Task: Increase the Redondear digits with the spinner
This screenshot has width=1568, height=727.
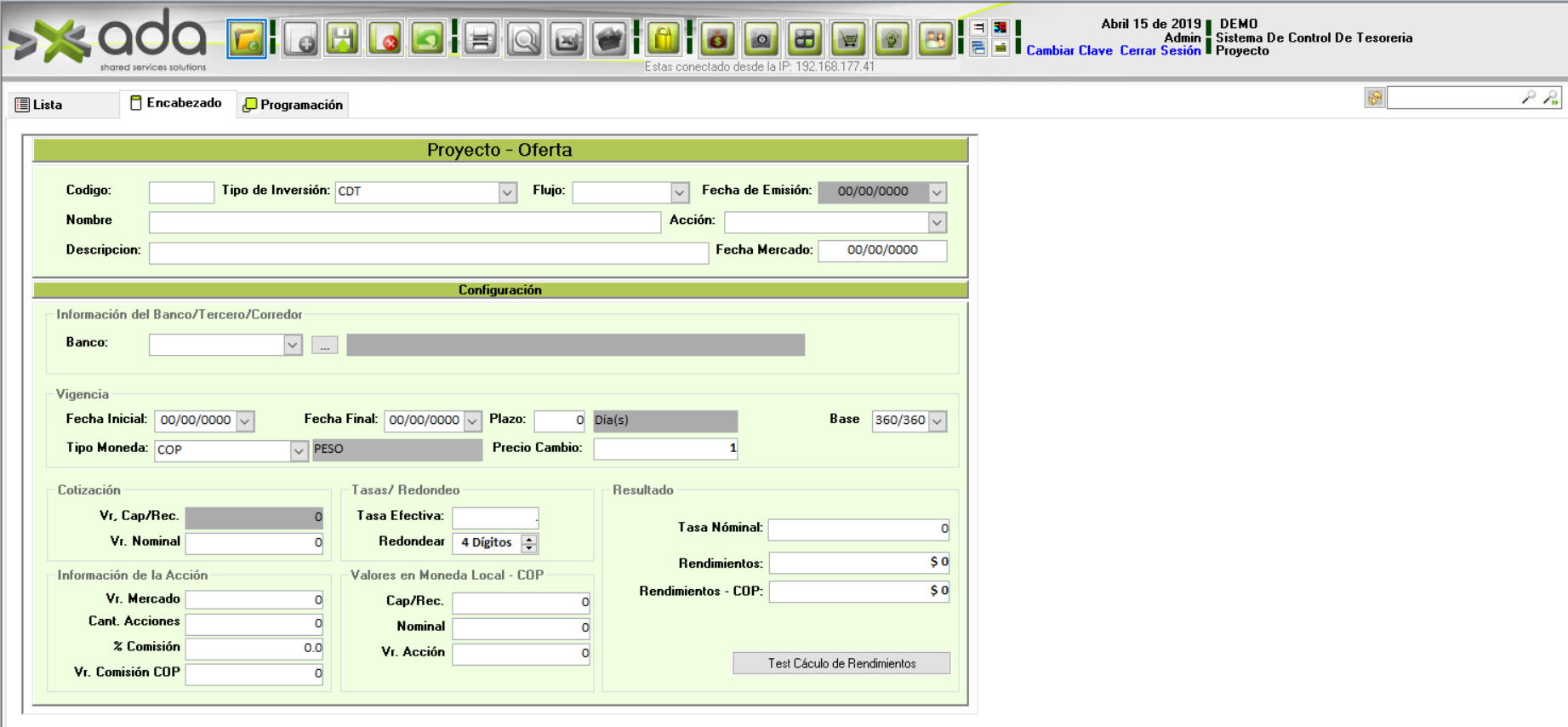Action: click(x=529, y=538)
